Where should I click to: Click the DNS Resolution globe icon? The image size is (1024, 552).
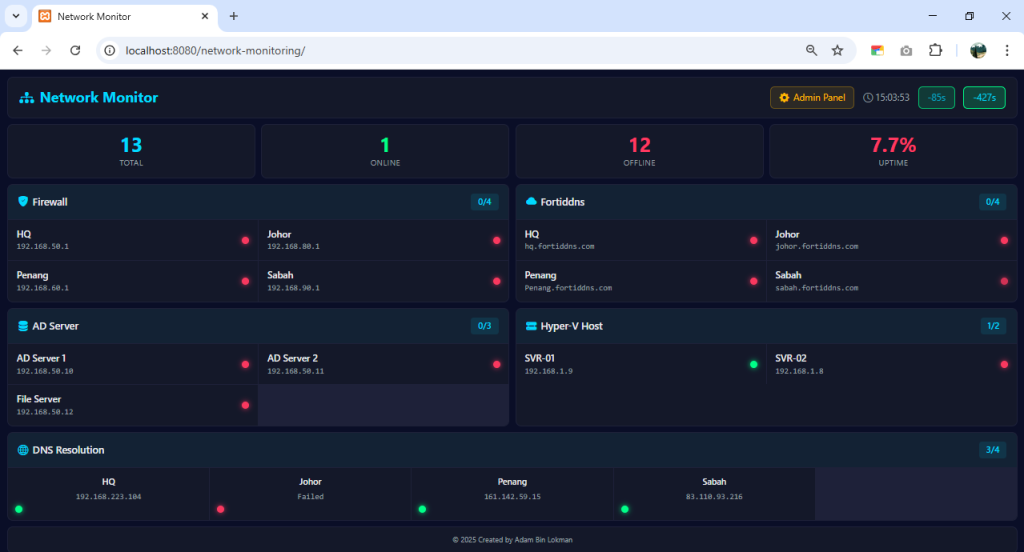[23, 450]
